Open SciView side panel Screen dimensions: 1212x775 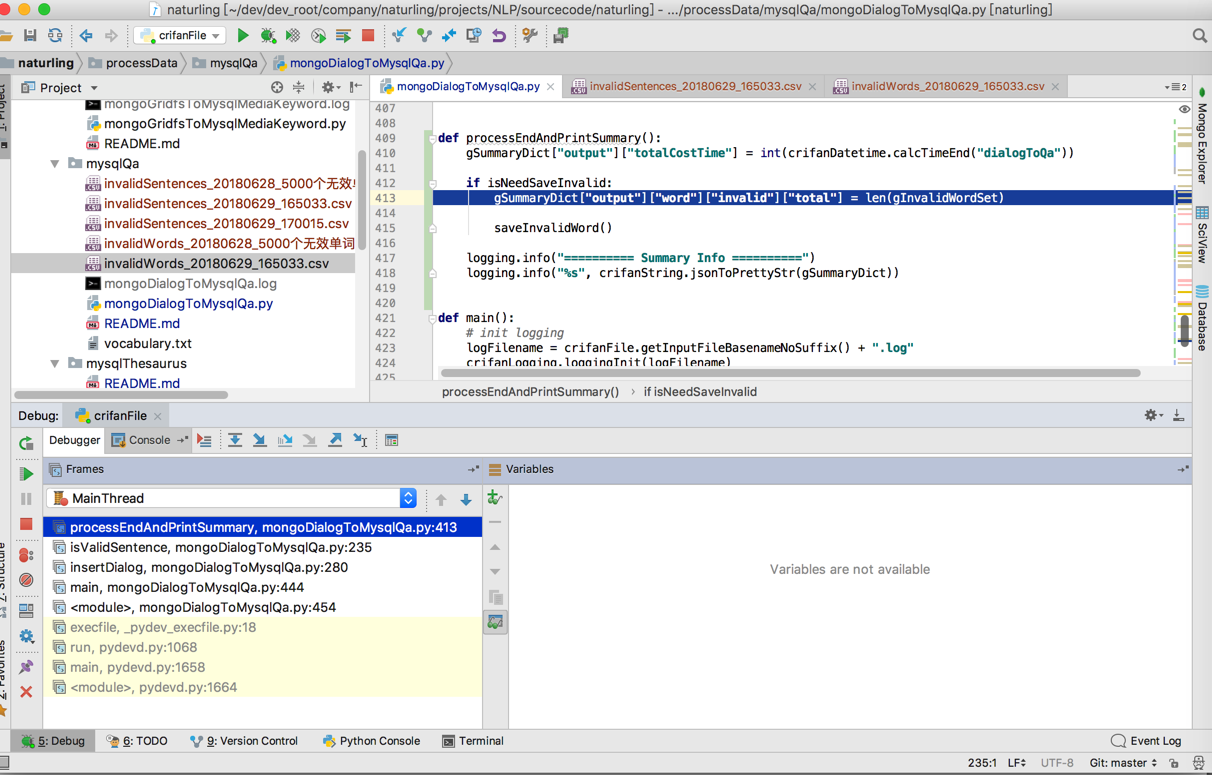pyautogui.click(x=1202, y=234)
